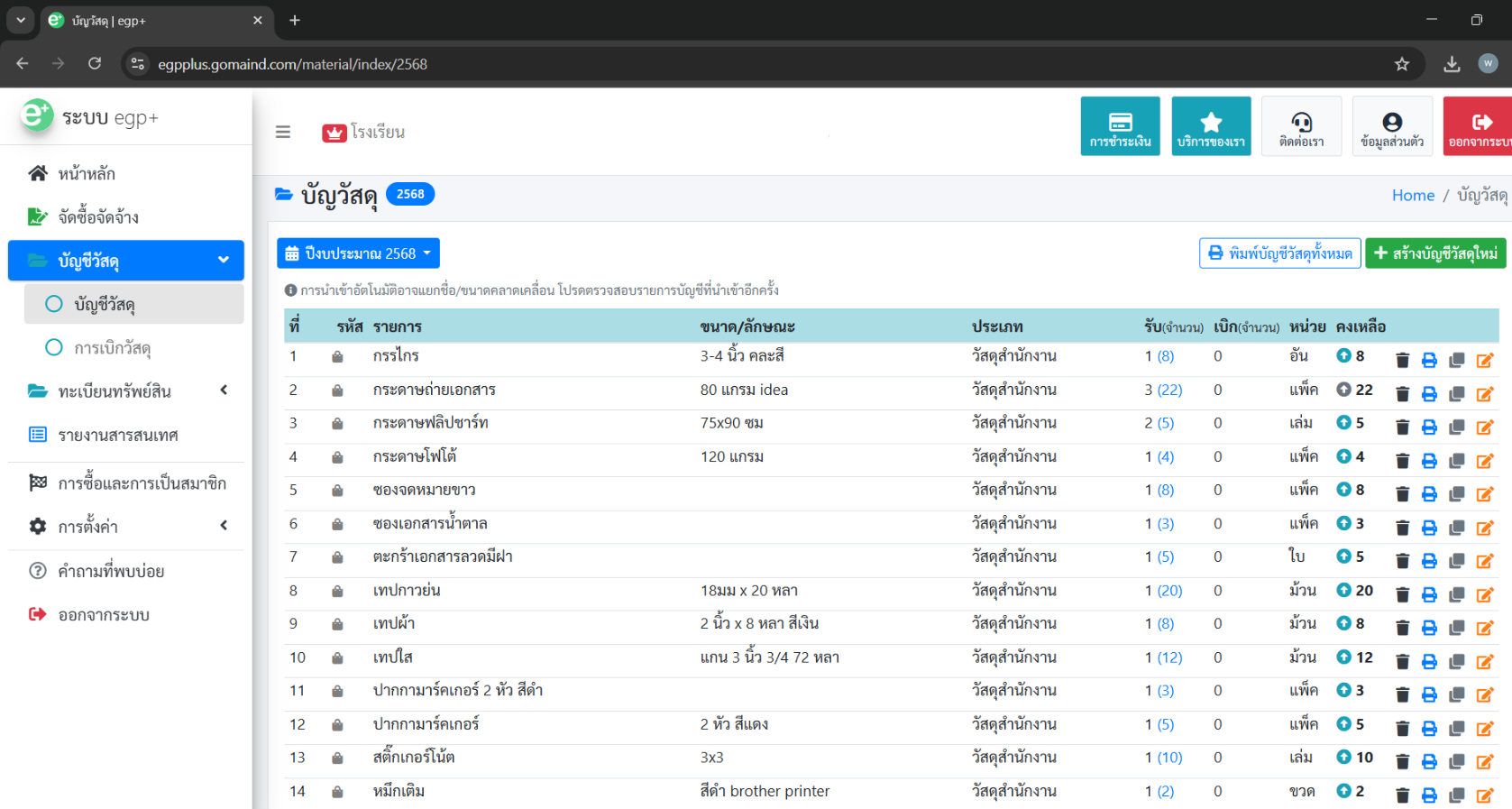
Task: Click the browser address bar URL
Action: 292,64
